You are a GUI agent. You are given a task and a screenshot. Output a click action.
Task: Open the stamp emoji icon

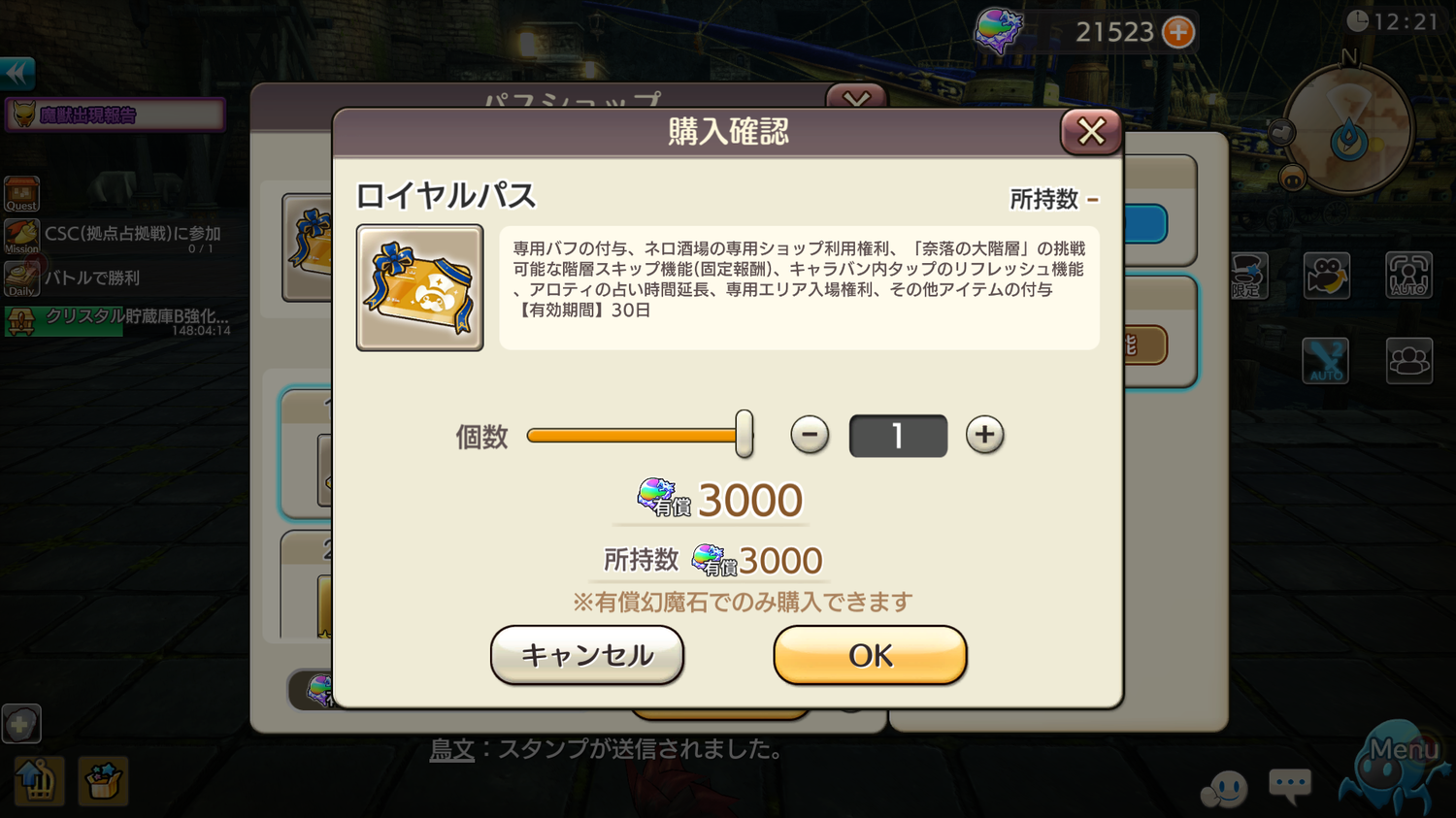tap(1223, 788)
